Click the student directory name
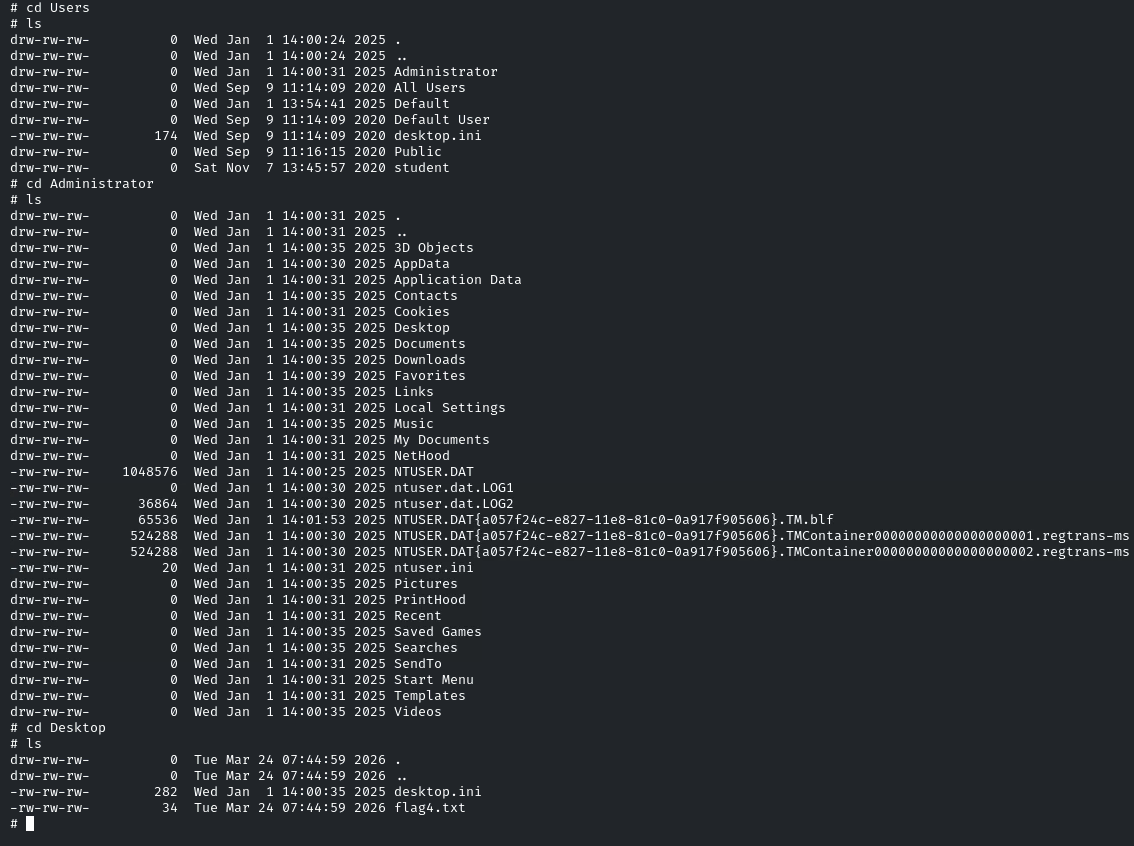 422,168
